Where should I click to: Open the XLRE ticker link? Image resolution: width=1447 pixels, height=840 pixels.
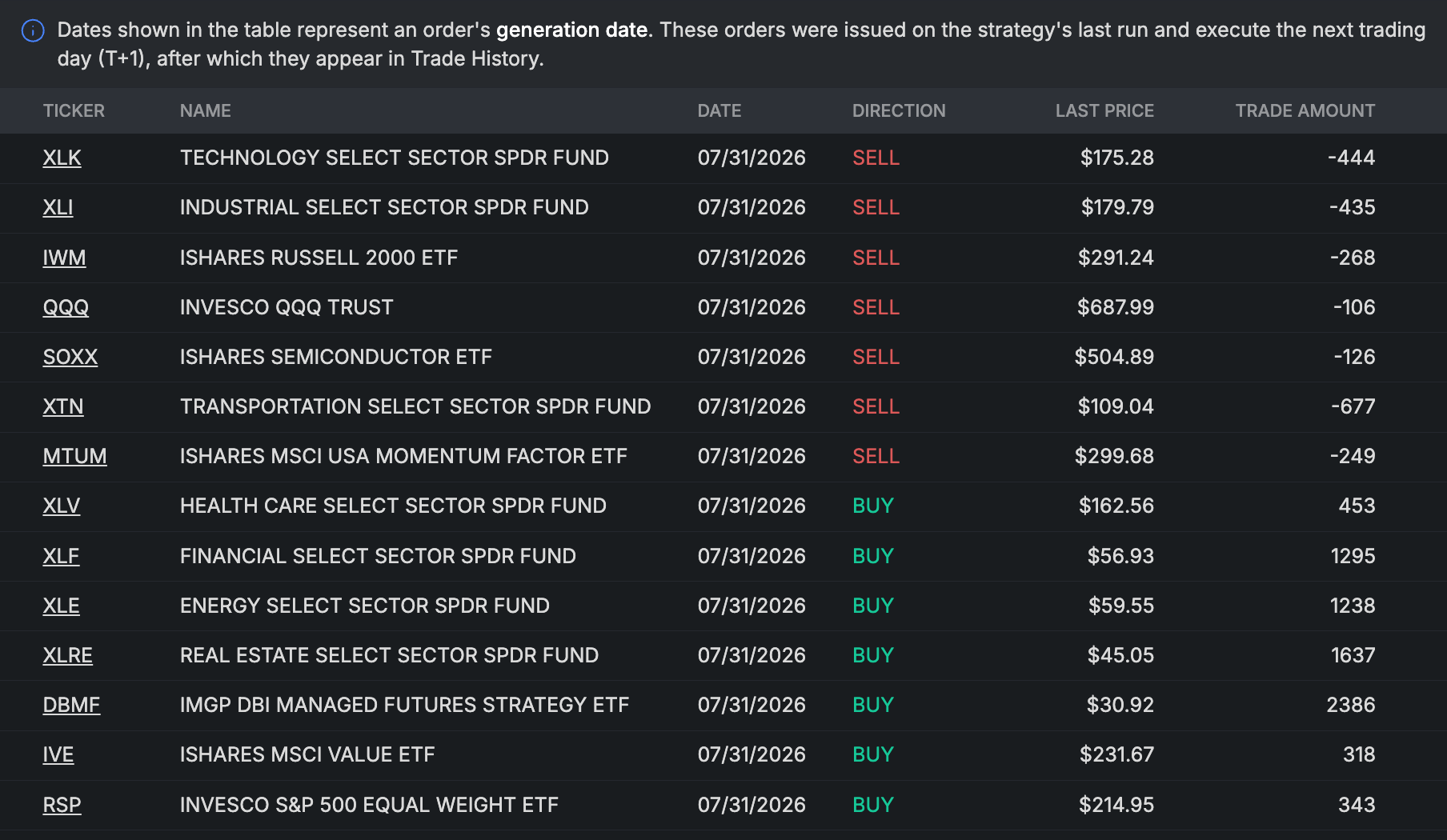(67, 655)
